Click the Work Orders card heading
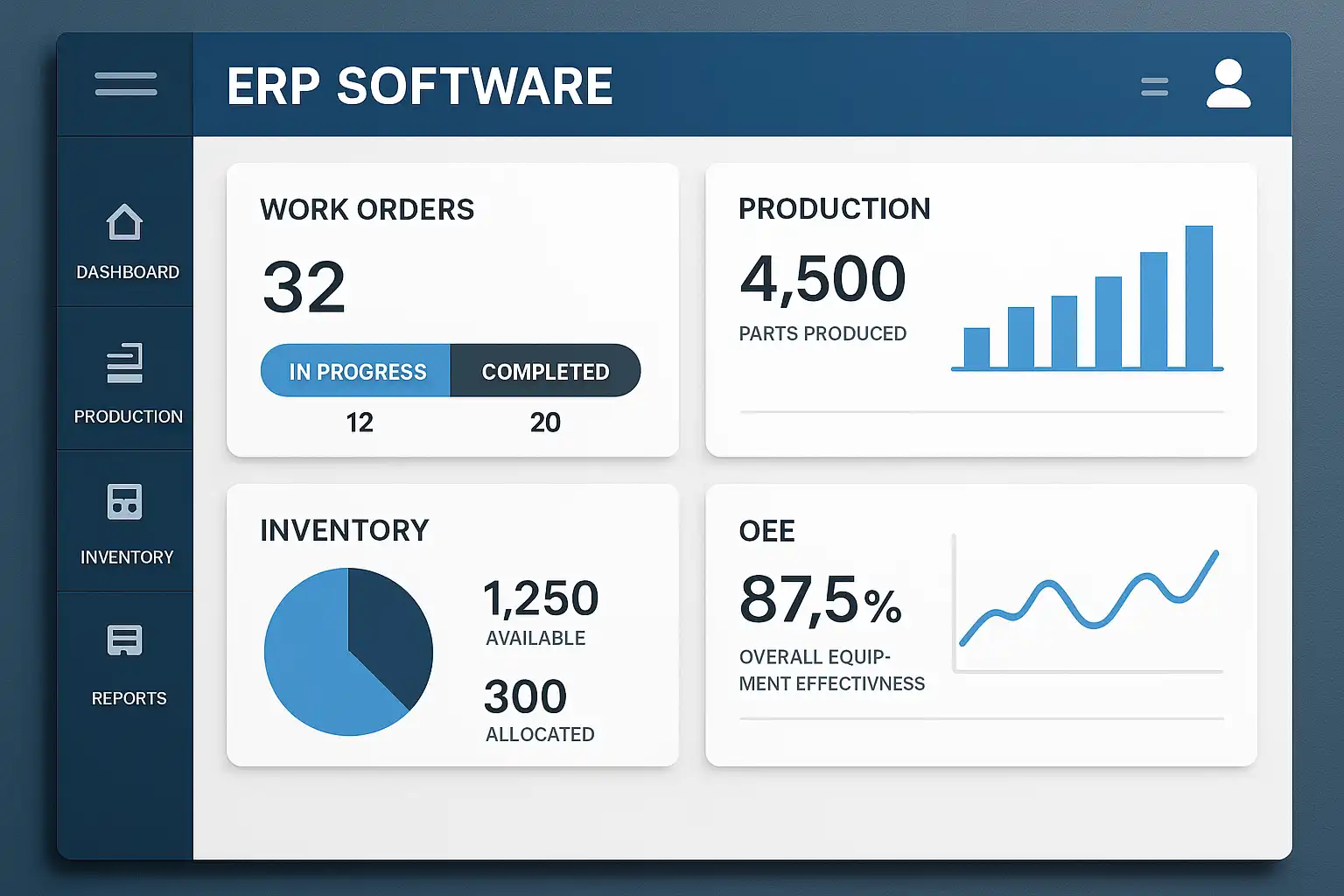 367,210
